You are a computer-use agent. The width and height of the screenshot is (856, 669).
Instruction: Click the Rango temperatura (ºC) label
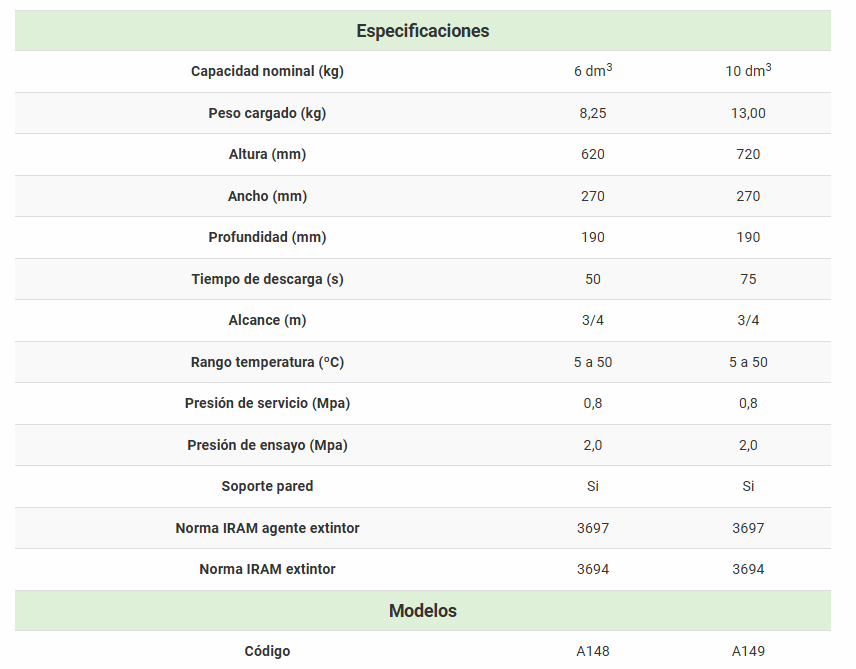click(267, 362)
